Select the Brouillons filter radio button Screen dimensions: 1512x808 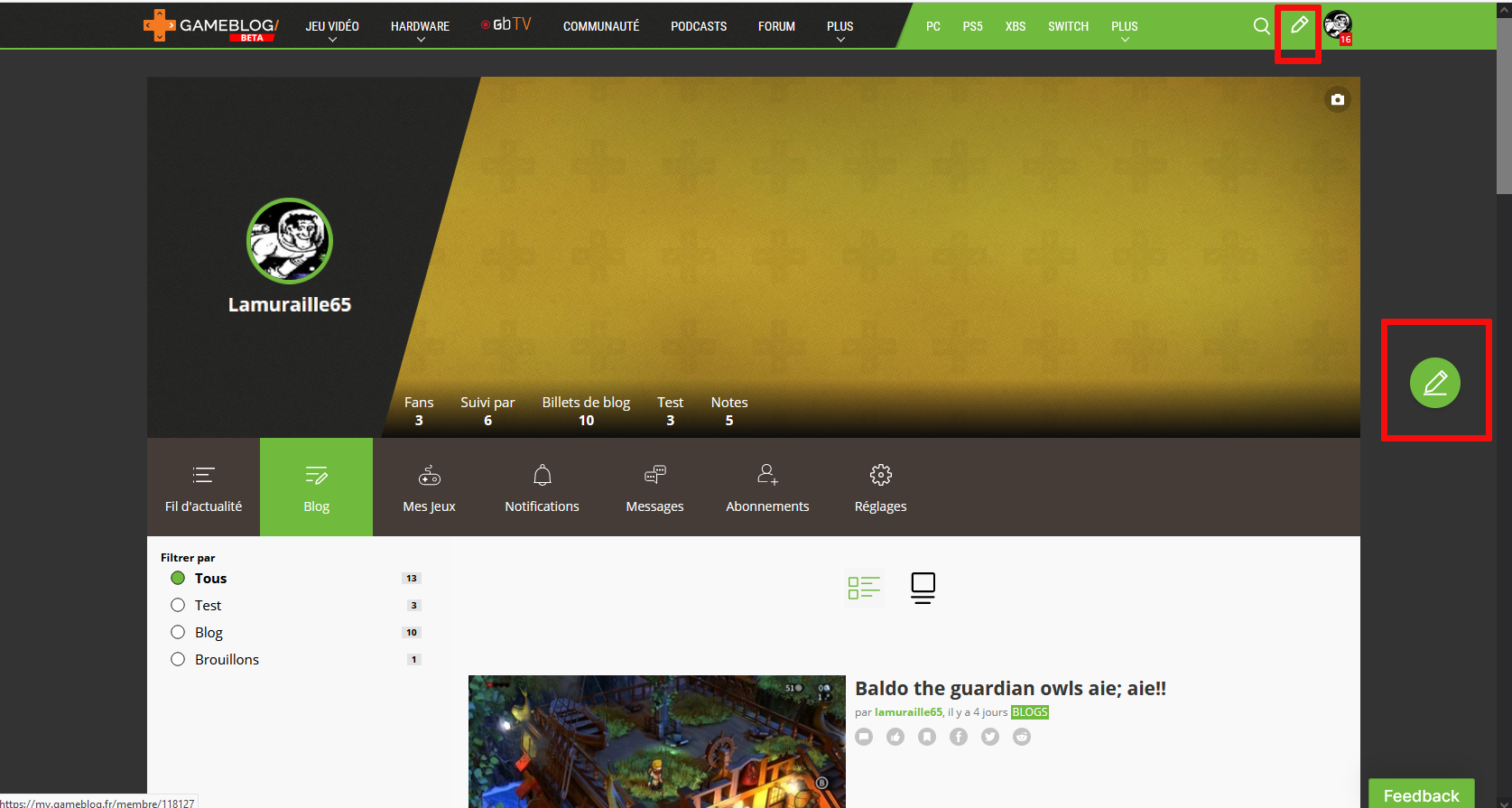coord(178,659)
